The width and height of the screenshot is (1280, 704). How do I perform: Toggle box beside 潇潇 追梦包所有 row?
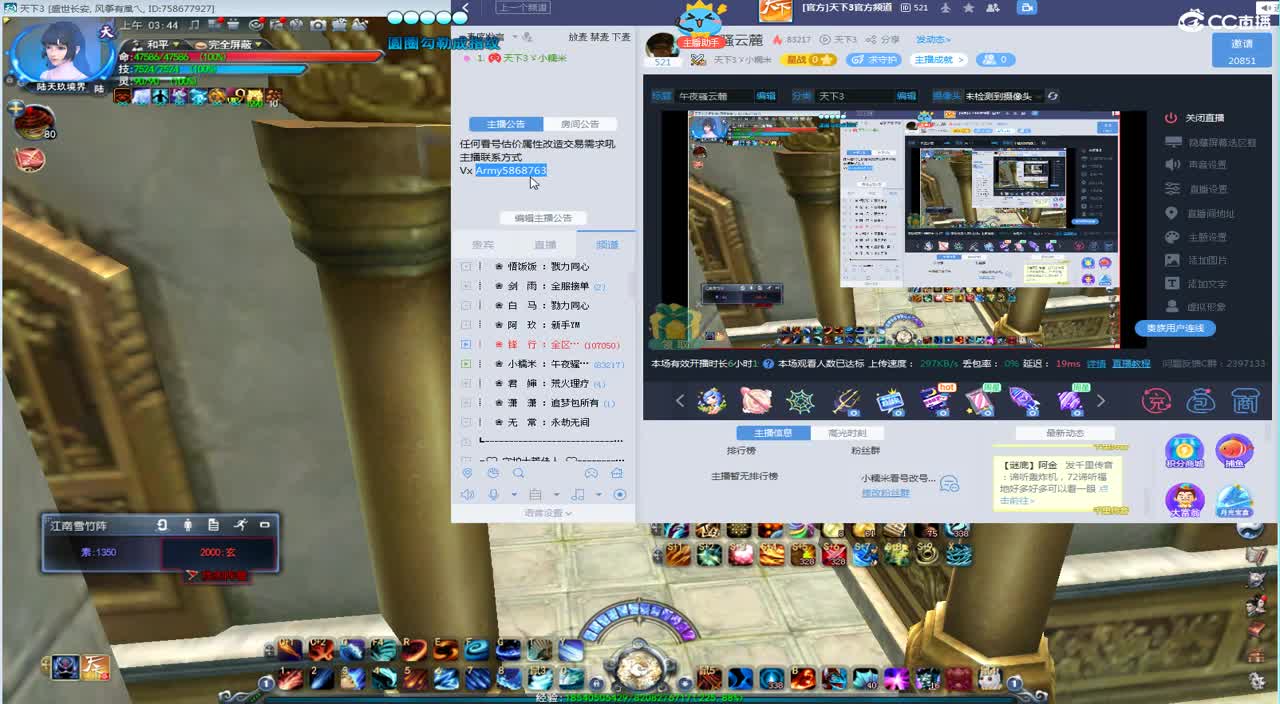pyautogui.click(x=466, y=403)
